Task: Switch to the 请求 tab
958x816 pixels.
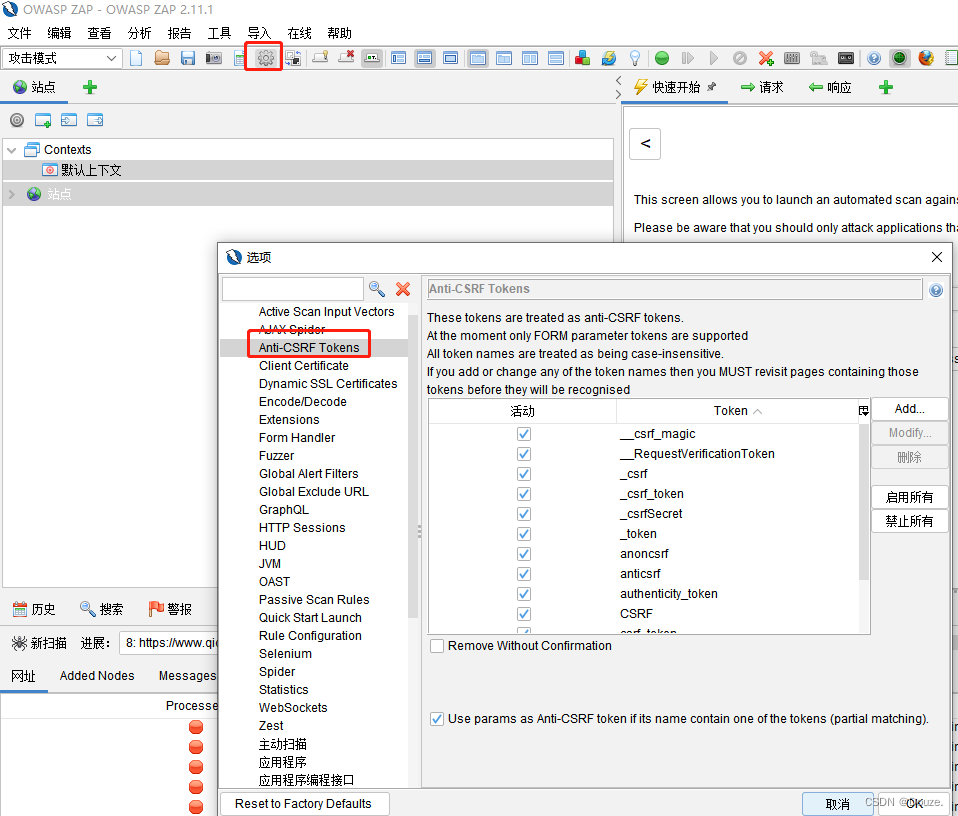Action: (762, 87)
